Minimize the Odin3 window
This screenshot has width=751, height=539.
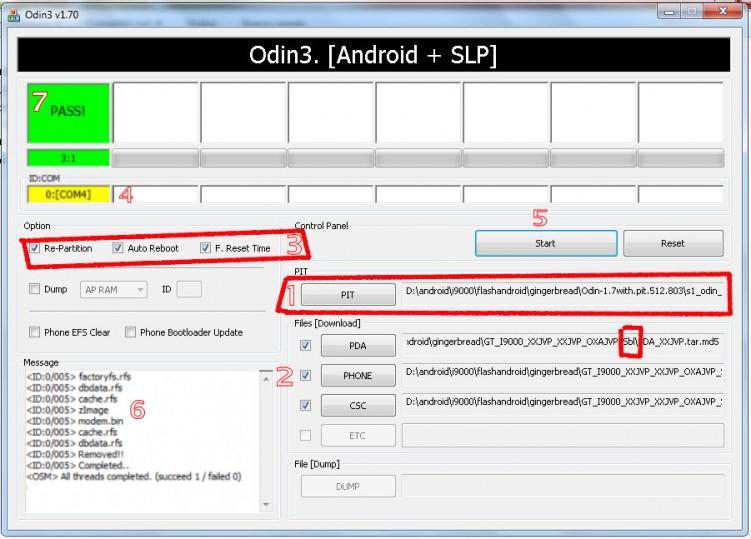[669, 11]
